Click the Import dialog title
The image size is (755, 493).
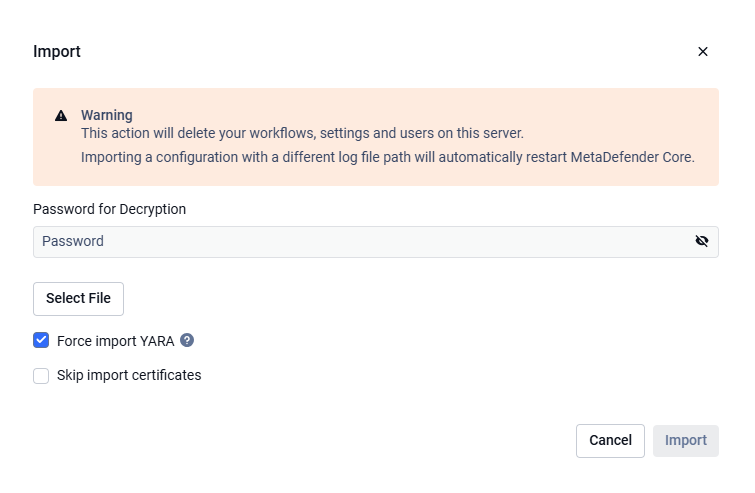point(57,52)
